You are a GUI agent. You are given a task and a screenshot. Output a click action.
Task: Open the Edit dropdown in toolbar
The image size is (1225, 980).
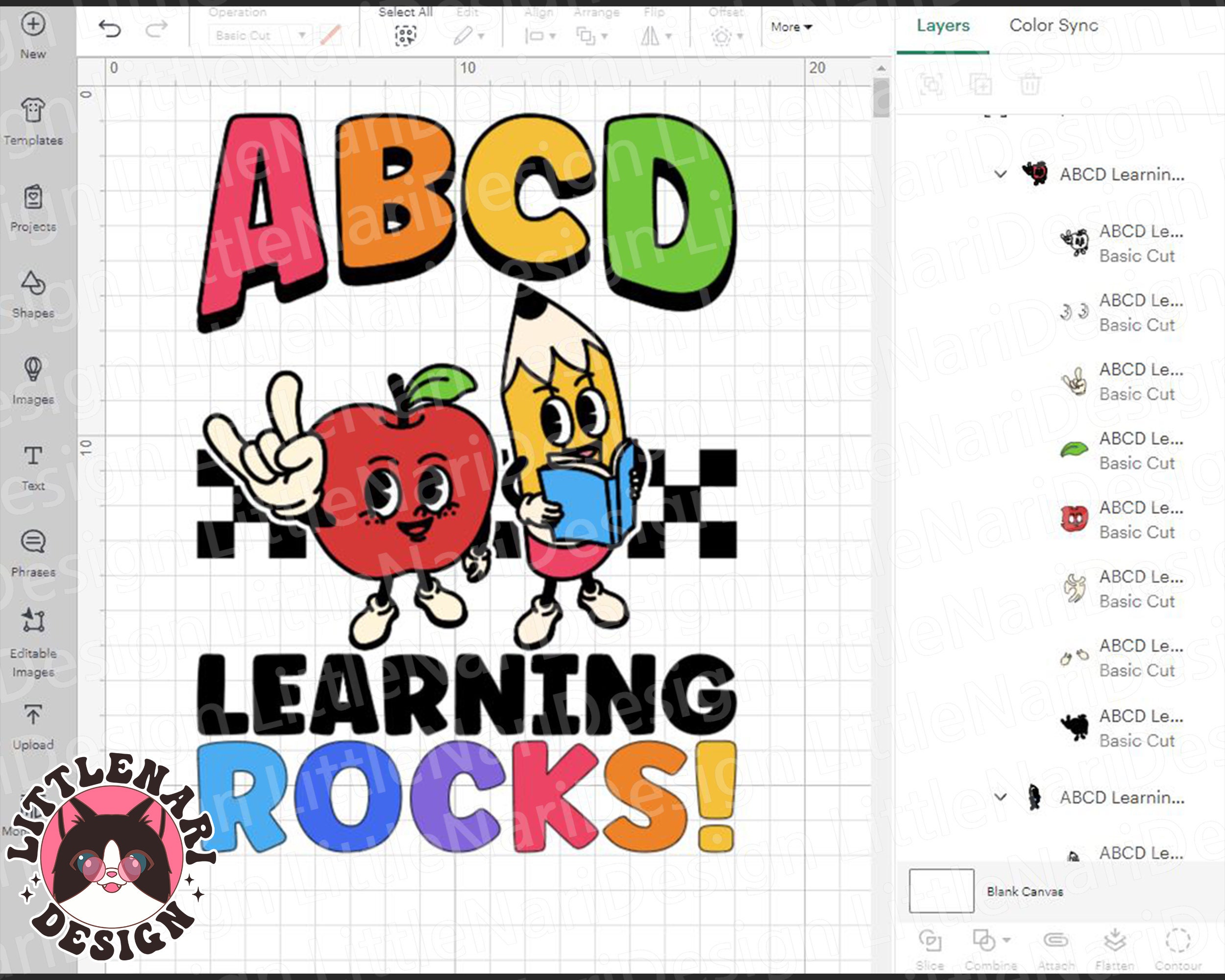(469, 36)
